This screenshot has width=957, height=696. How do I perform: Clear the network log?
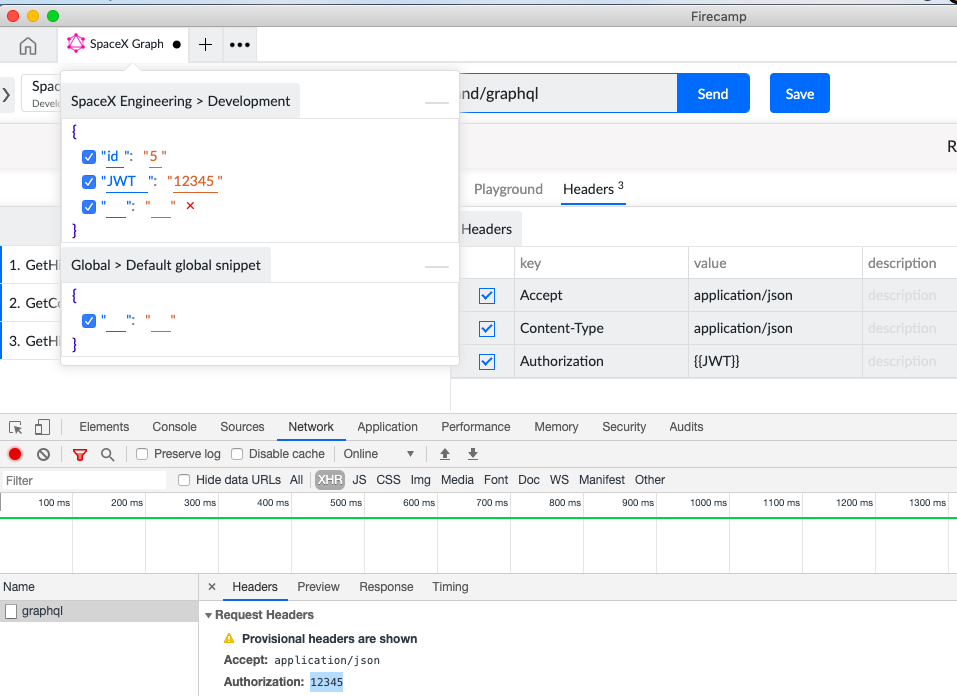(x=43, y=454)
